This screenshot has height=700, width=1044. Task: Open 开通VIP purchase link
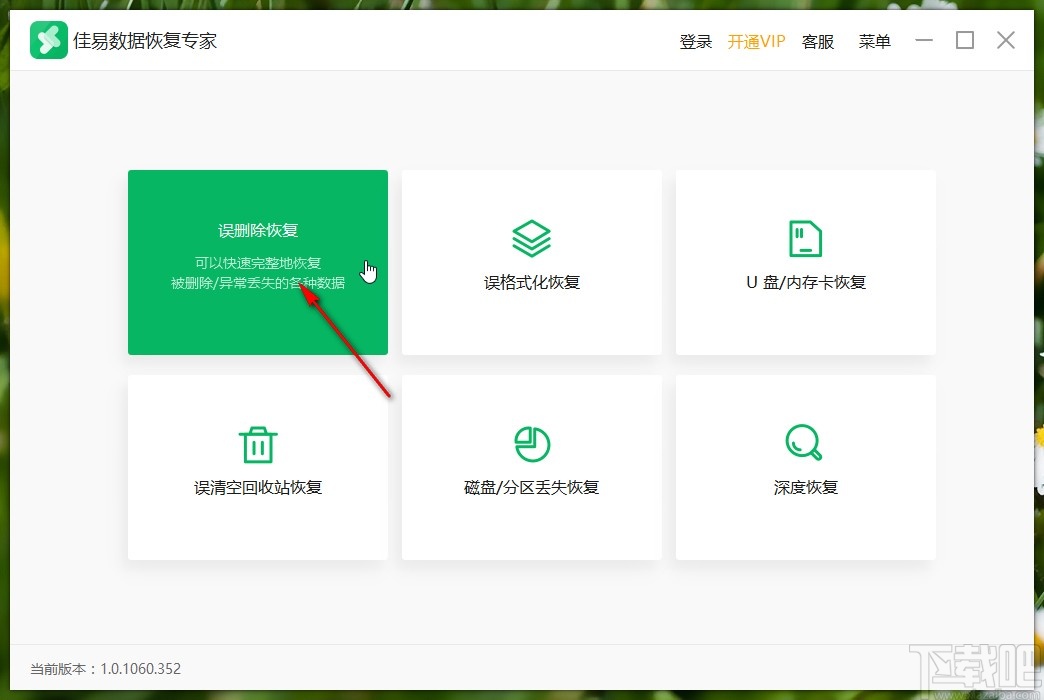[756, 41]
